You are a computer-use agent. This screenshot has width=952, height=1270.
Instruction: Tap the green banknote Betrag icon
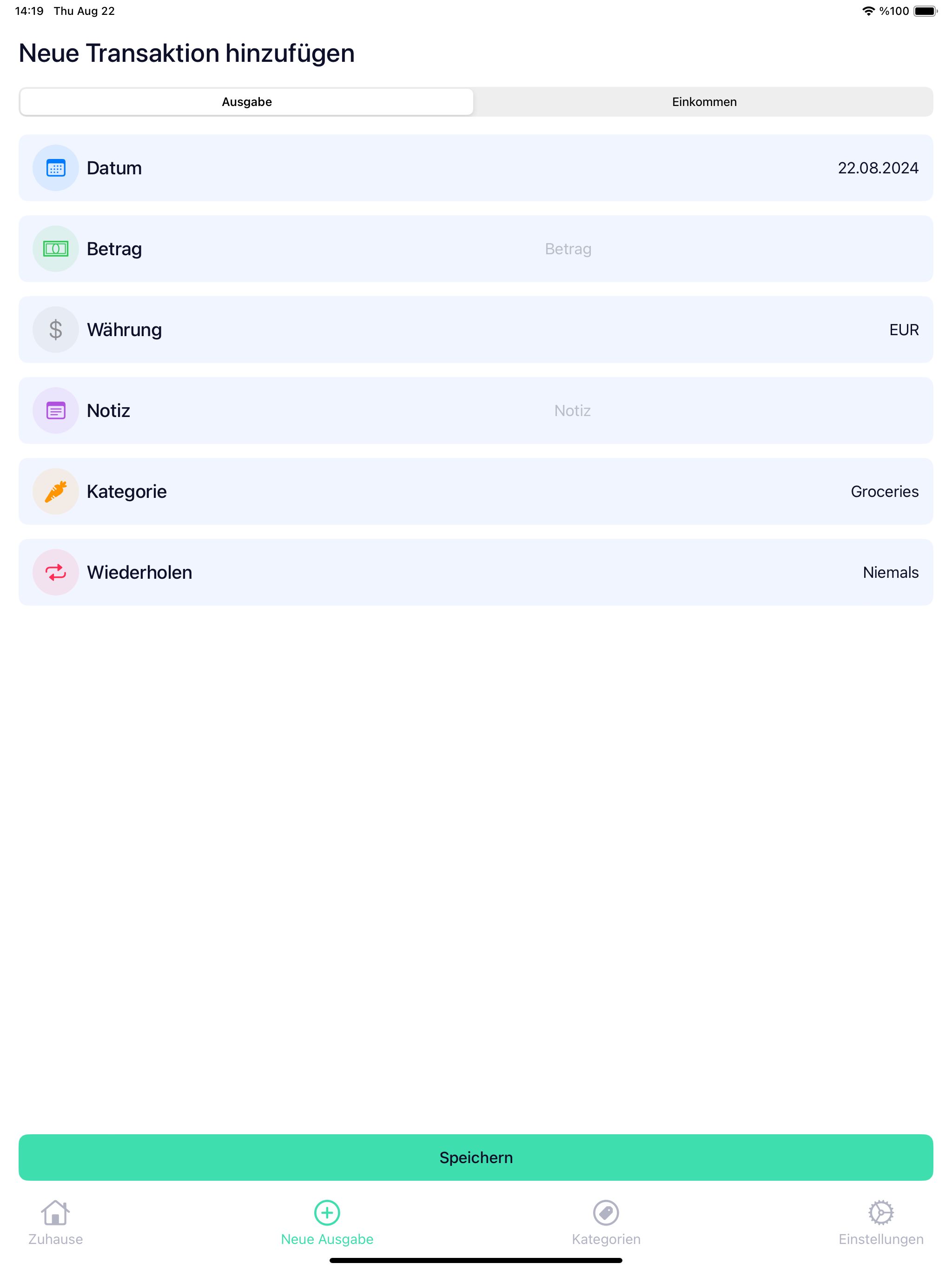pos(56,249)
